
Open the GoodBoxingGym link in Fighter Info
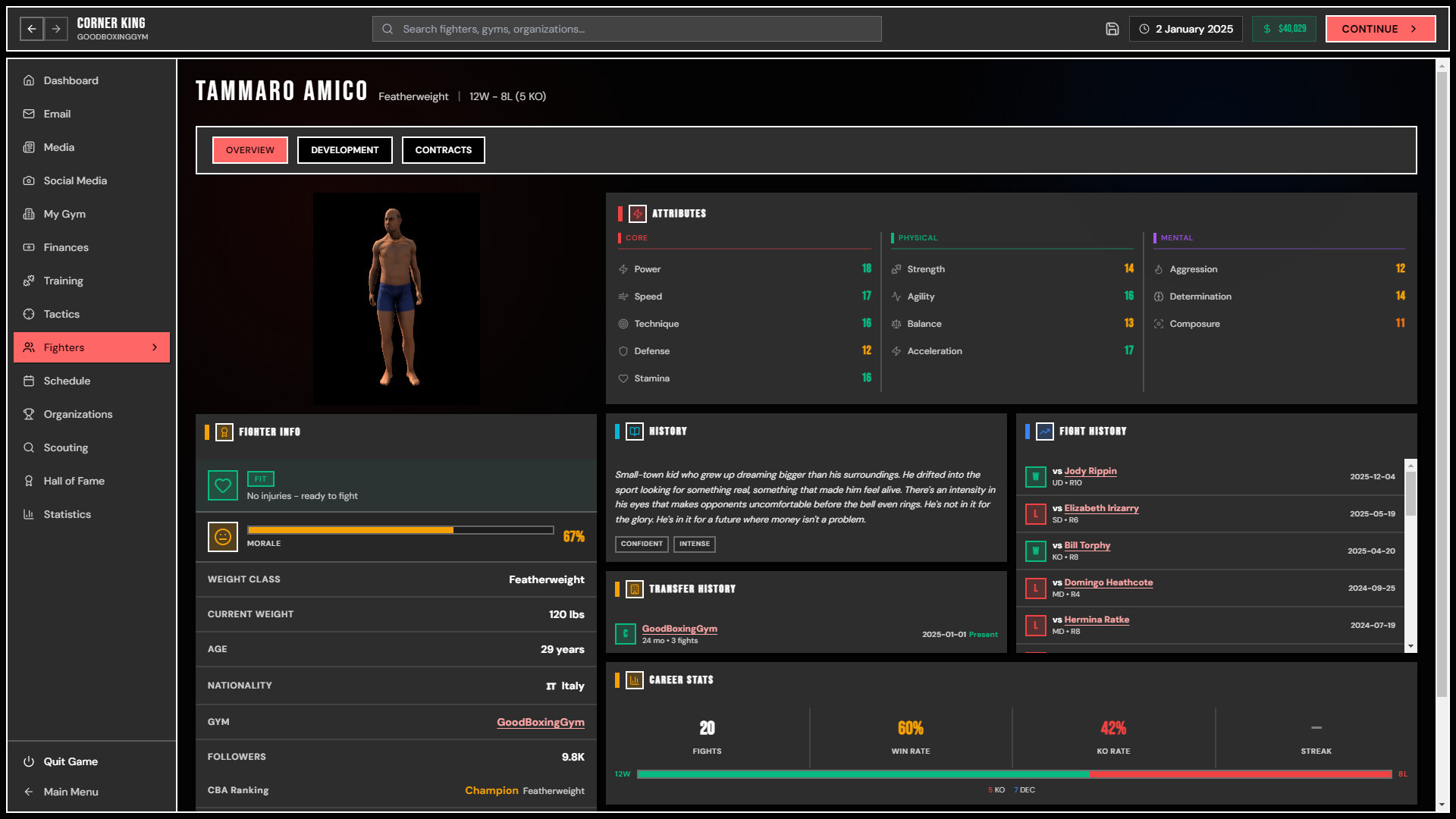click(x=540, y=722)
